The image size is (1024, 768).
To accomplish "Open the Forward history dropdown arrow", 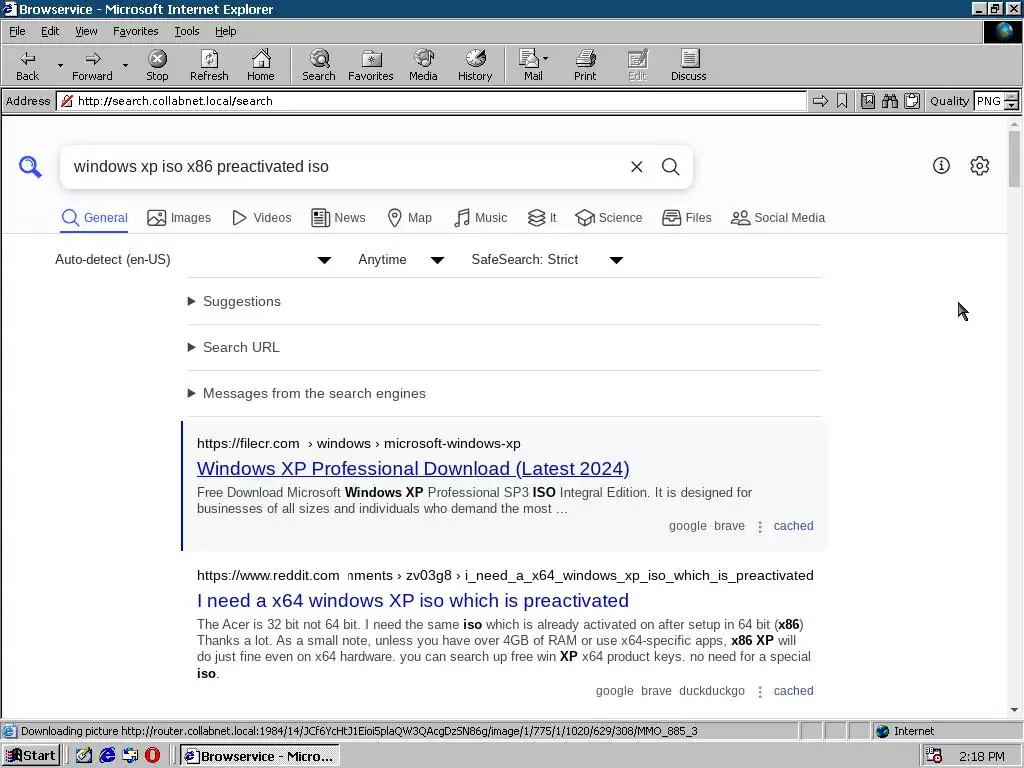I will pos(125,65).
